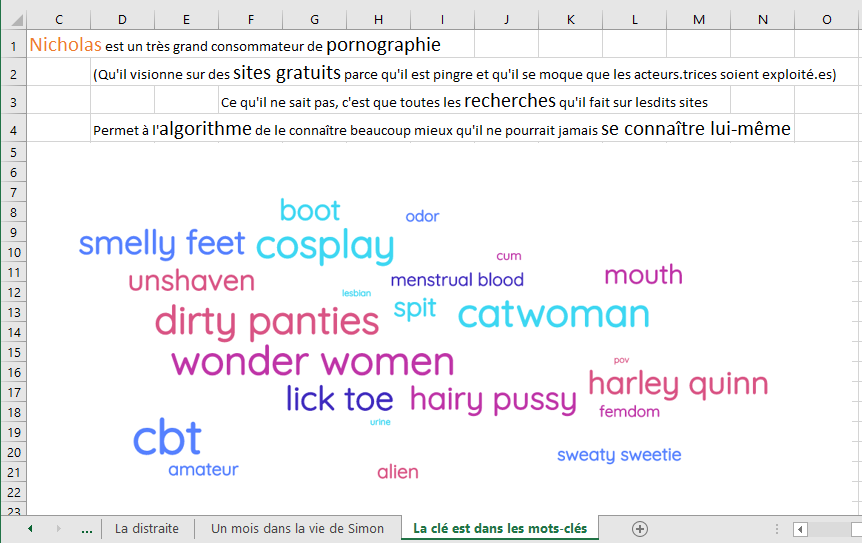
Task: Click the next sheet navigation arrow
Action: pyautogui.click(x=58, y=528)
